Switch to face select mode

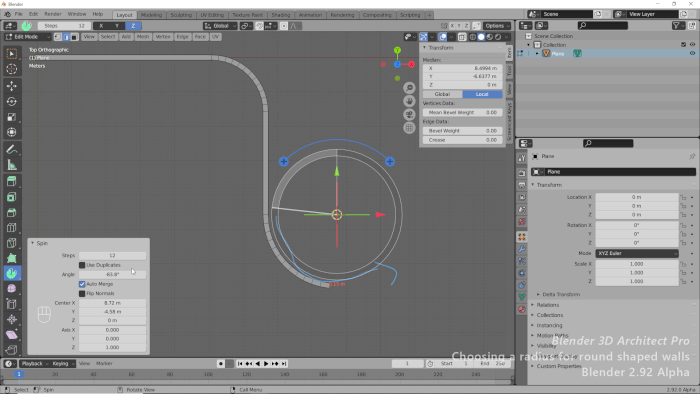click(x=75, y=37)
